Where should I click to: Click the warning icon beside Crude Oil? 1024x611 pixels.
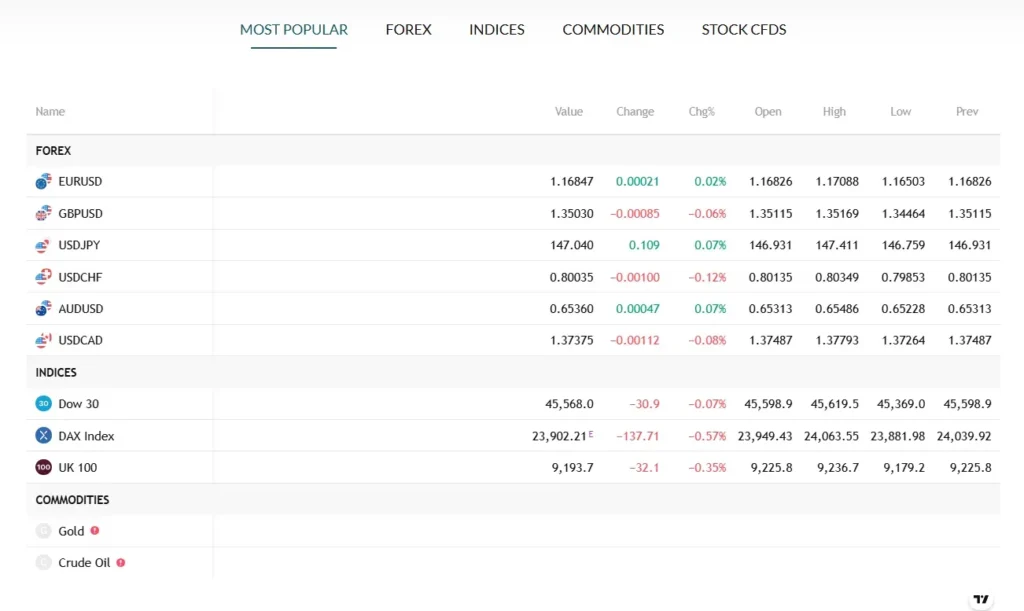[120, 563]
